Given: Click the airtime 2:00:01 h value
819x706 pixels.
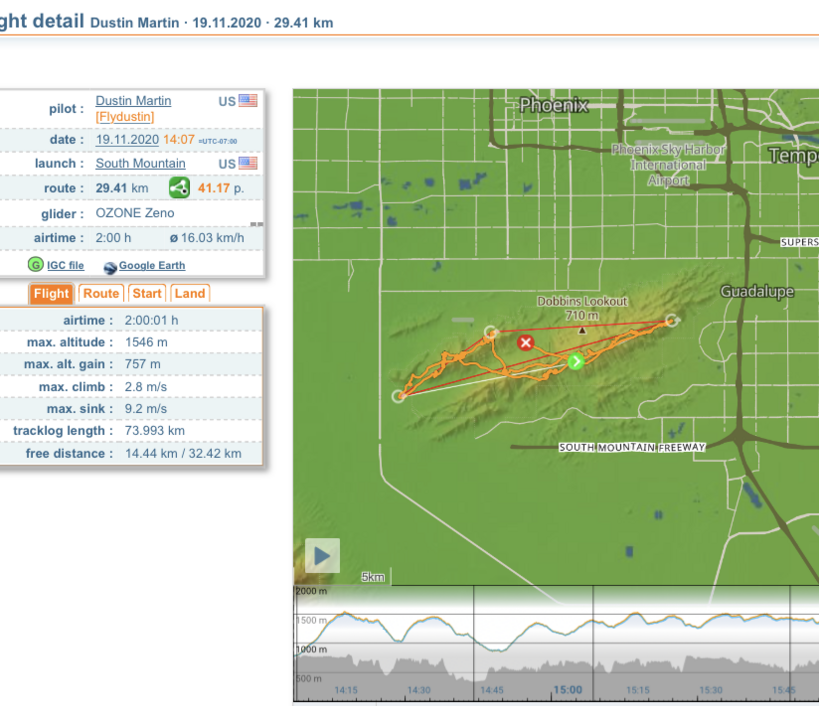Looking at the screenshot, I should click(151, 320).
